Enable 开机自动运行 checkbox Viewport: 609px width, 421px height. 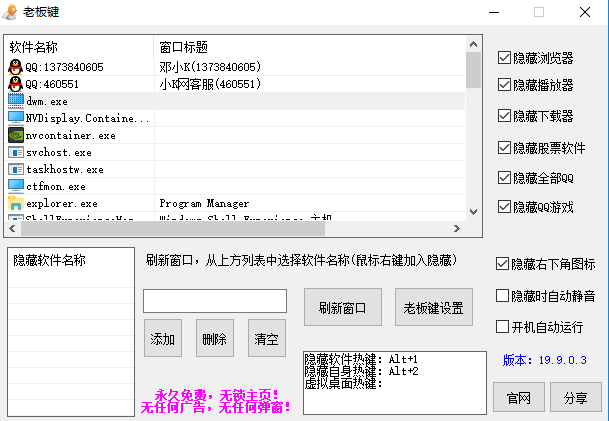(x=502, y=327)
